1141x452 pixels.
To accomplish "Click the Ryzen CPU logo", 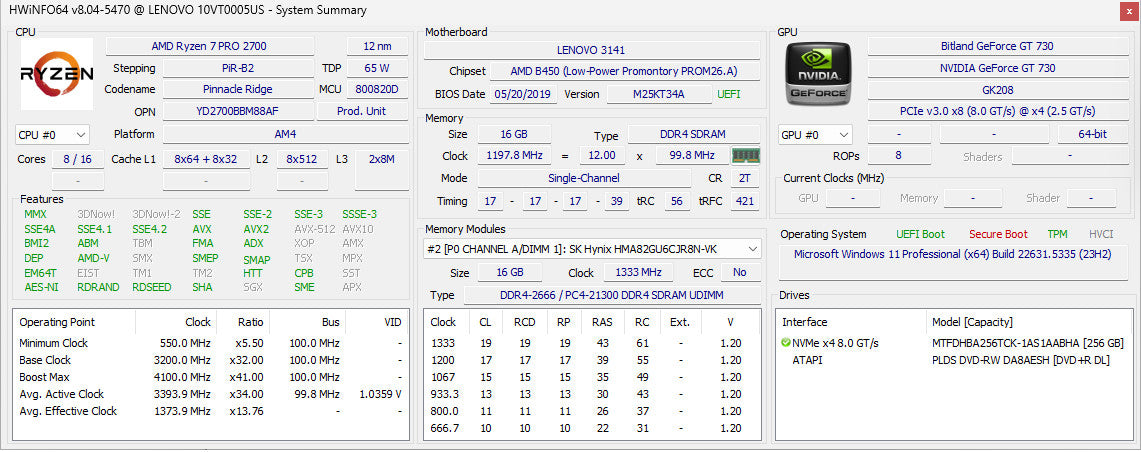I will (56, 74).
